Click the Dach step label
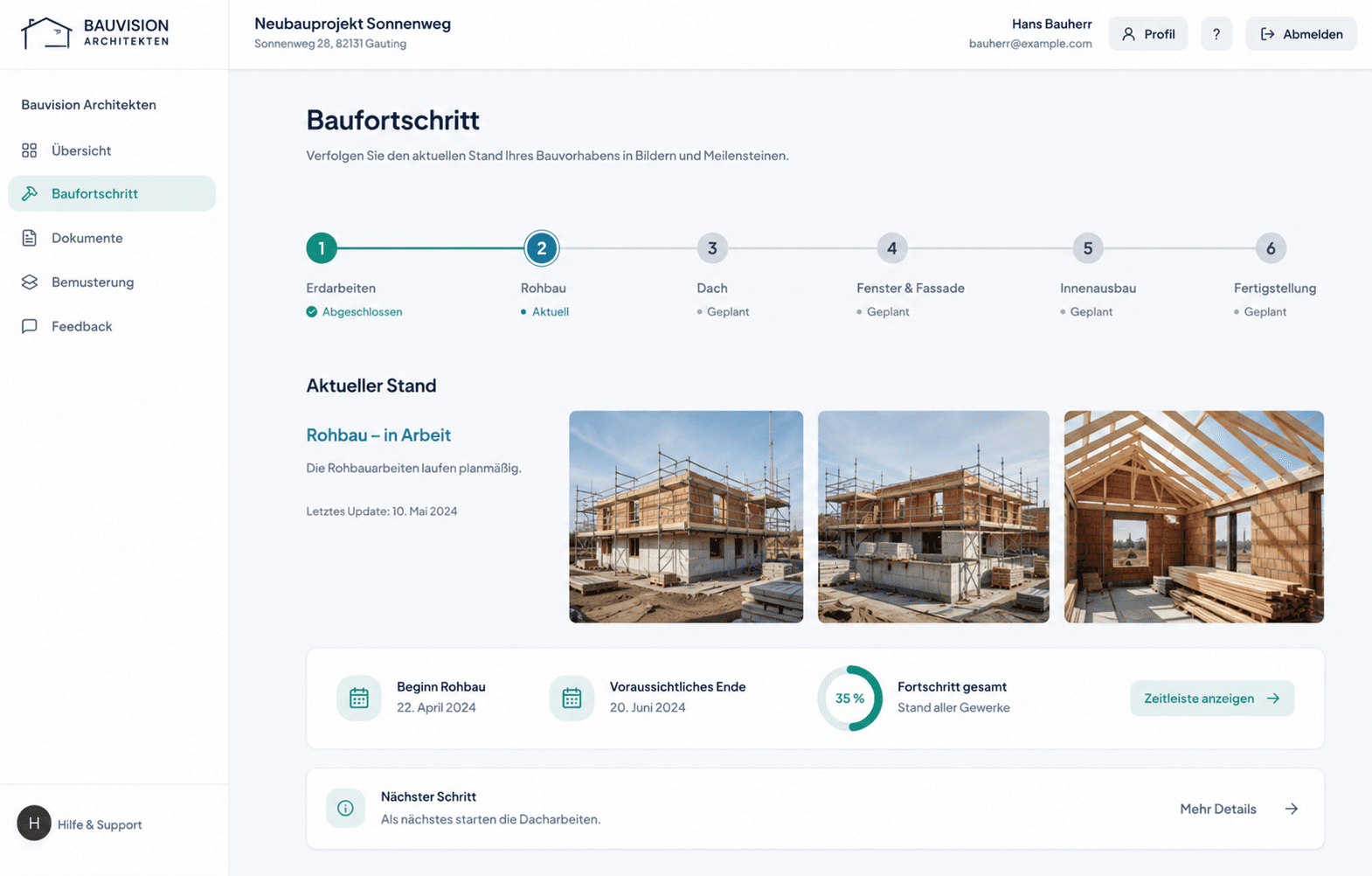 pos(712,288)
